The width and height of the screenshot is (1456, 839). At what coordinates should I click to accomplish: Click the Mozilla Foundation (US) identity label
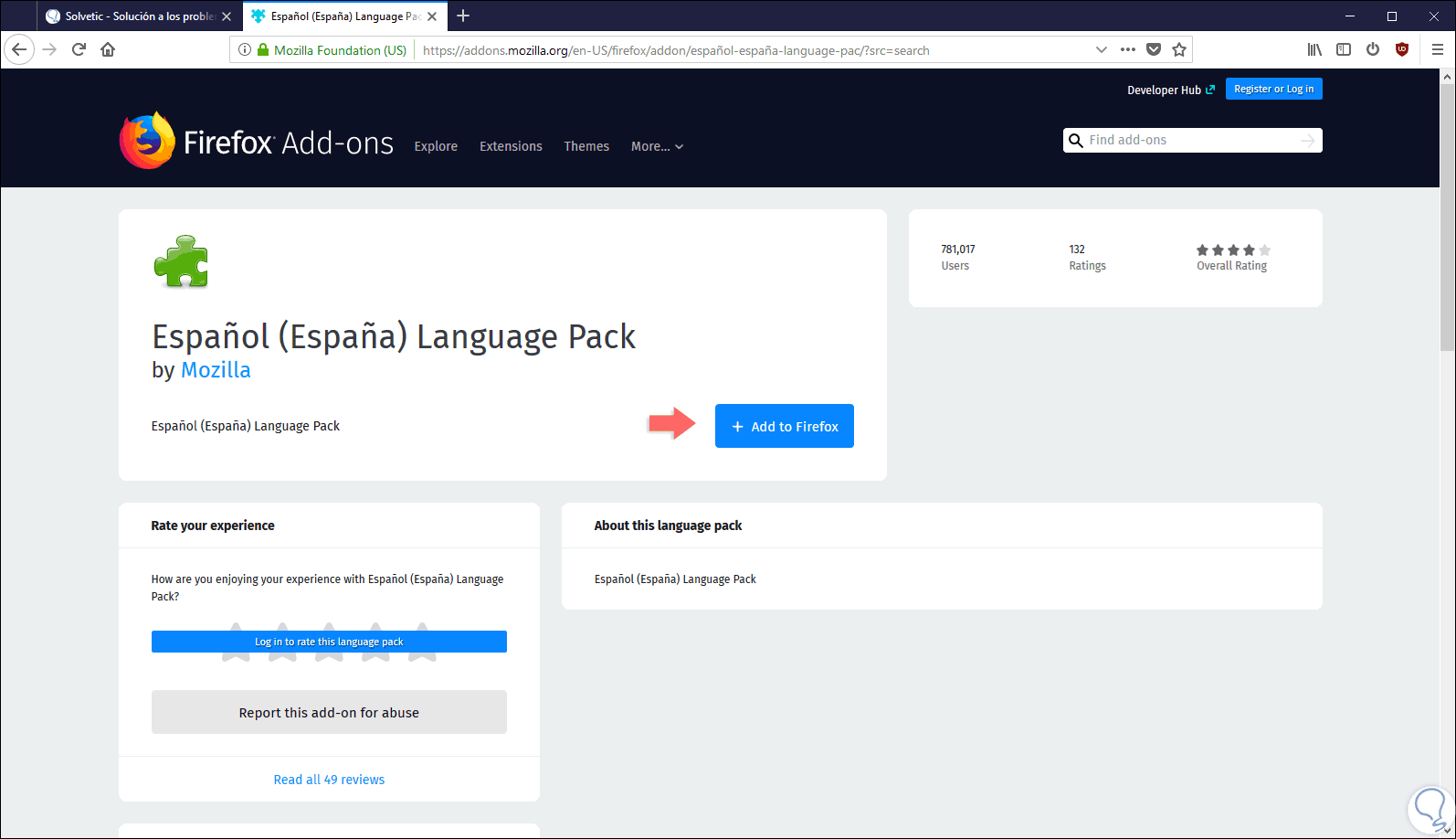[x=340, y=50]
